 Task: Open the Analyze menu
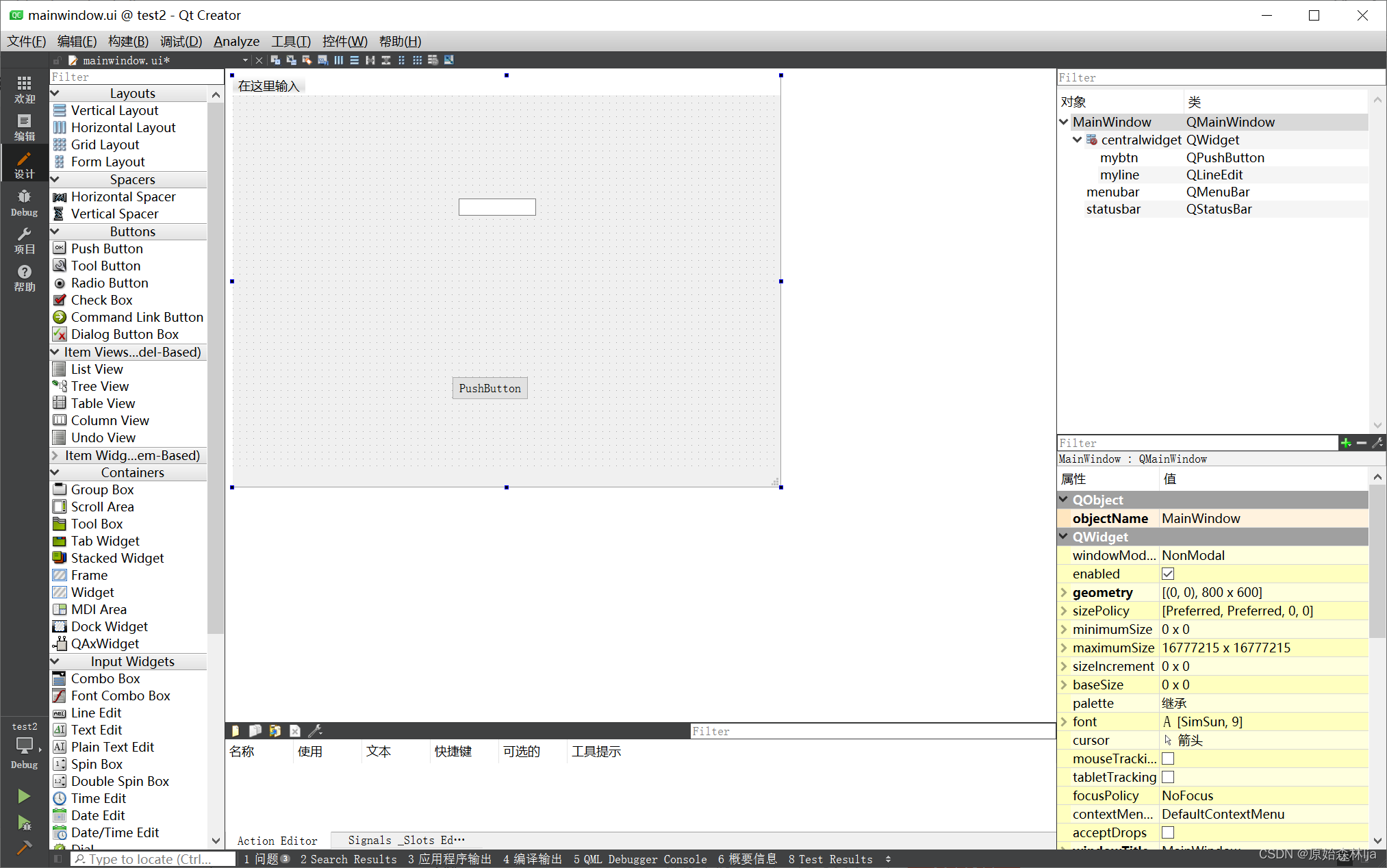[236, 41]
